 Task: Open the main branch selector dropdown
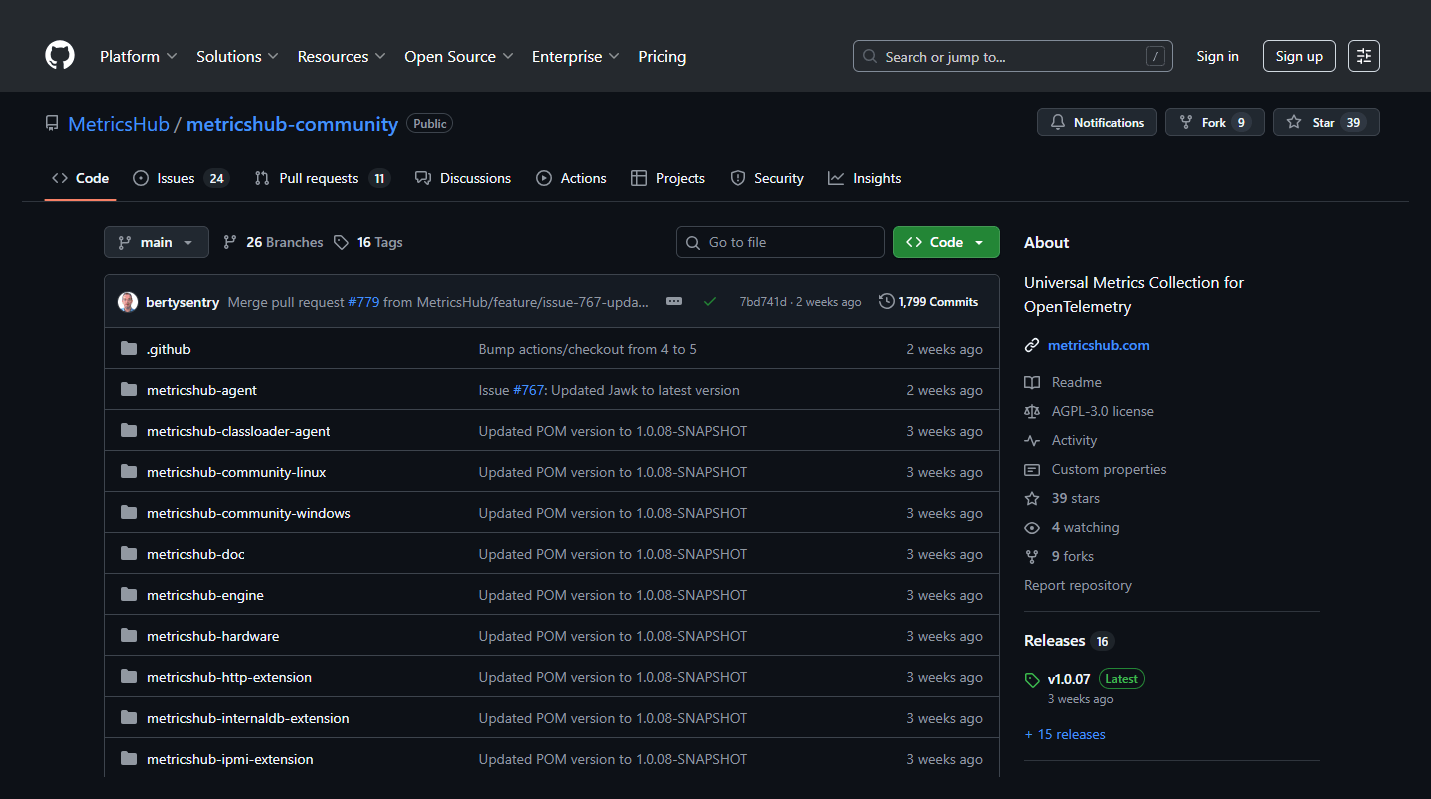pos(156,242)
